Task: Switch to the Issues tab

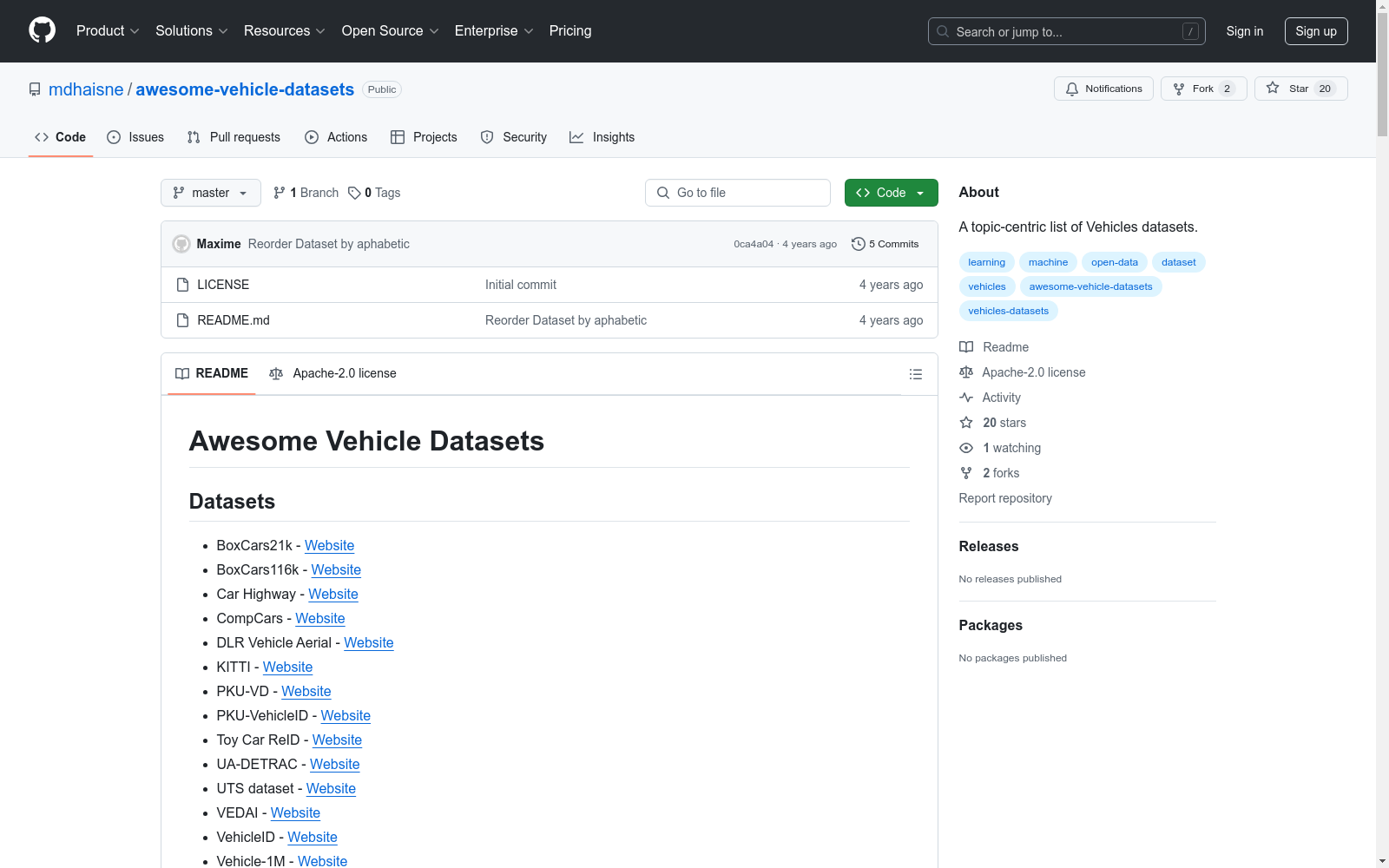Action: 135,137
